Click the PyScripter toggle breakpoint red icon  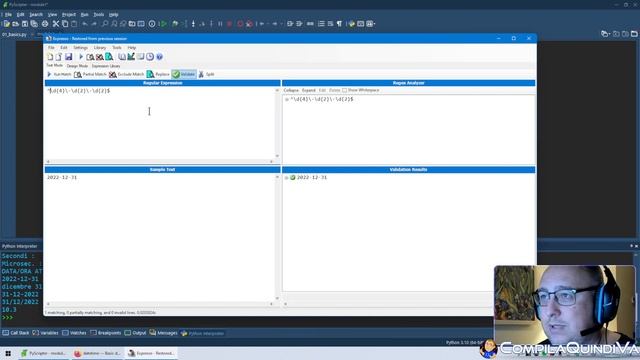(240, 24)
